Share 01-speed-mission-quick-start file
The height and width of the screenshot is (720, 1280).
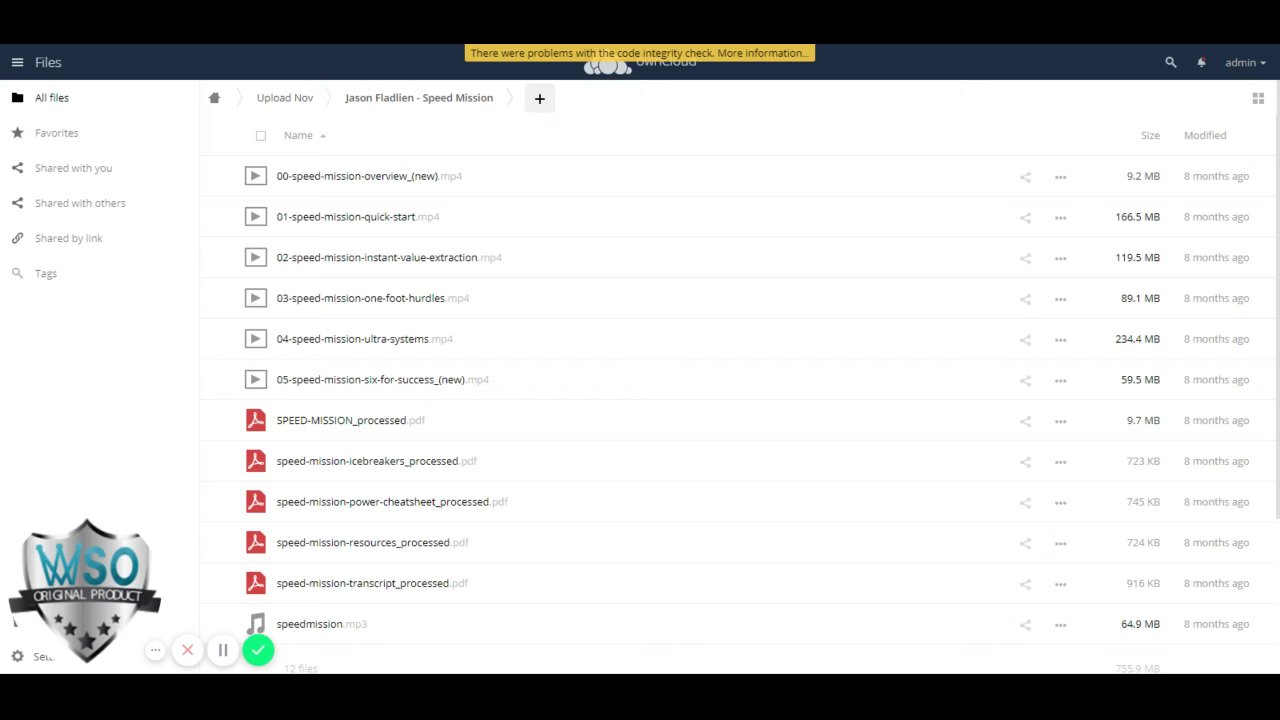1025,218
